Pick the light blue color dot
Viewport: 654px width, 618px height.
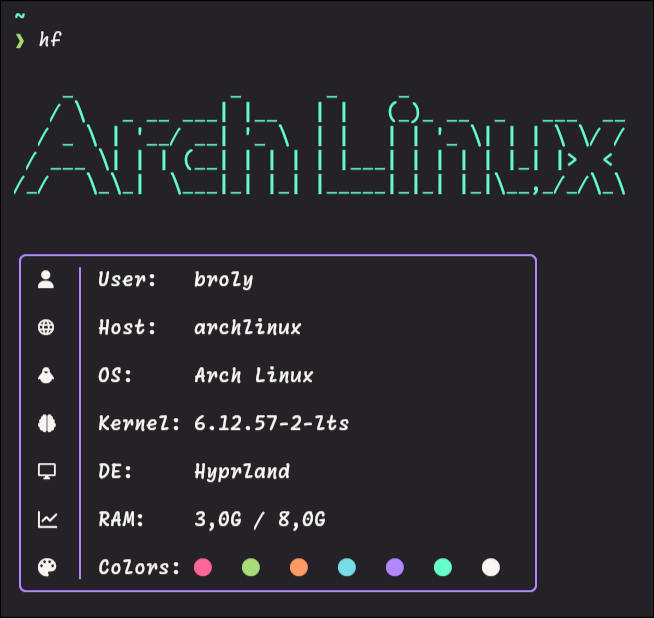click(347, 567)
